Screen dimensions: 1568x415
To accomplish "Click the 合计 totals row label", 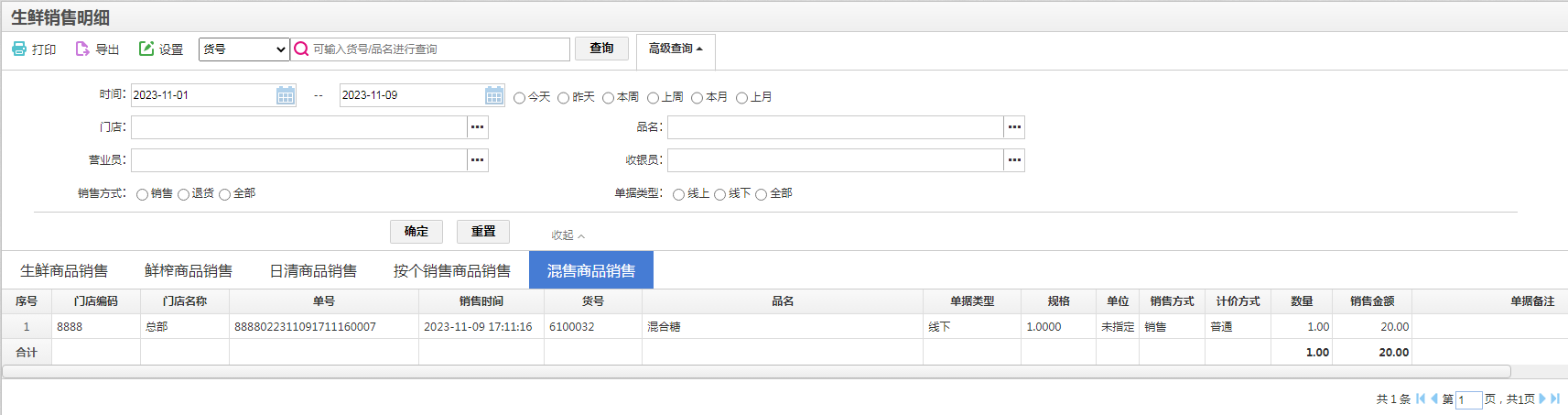I will pos(27,353).
